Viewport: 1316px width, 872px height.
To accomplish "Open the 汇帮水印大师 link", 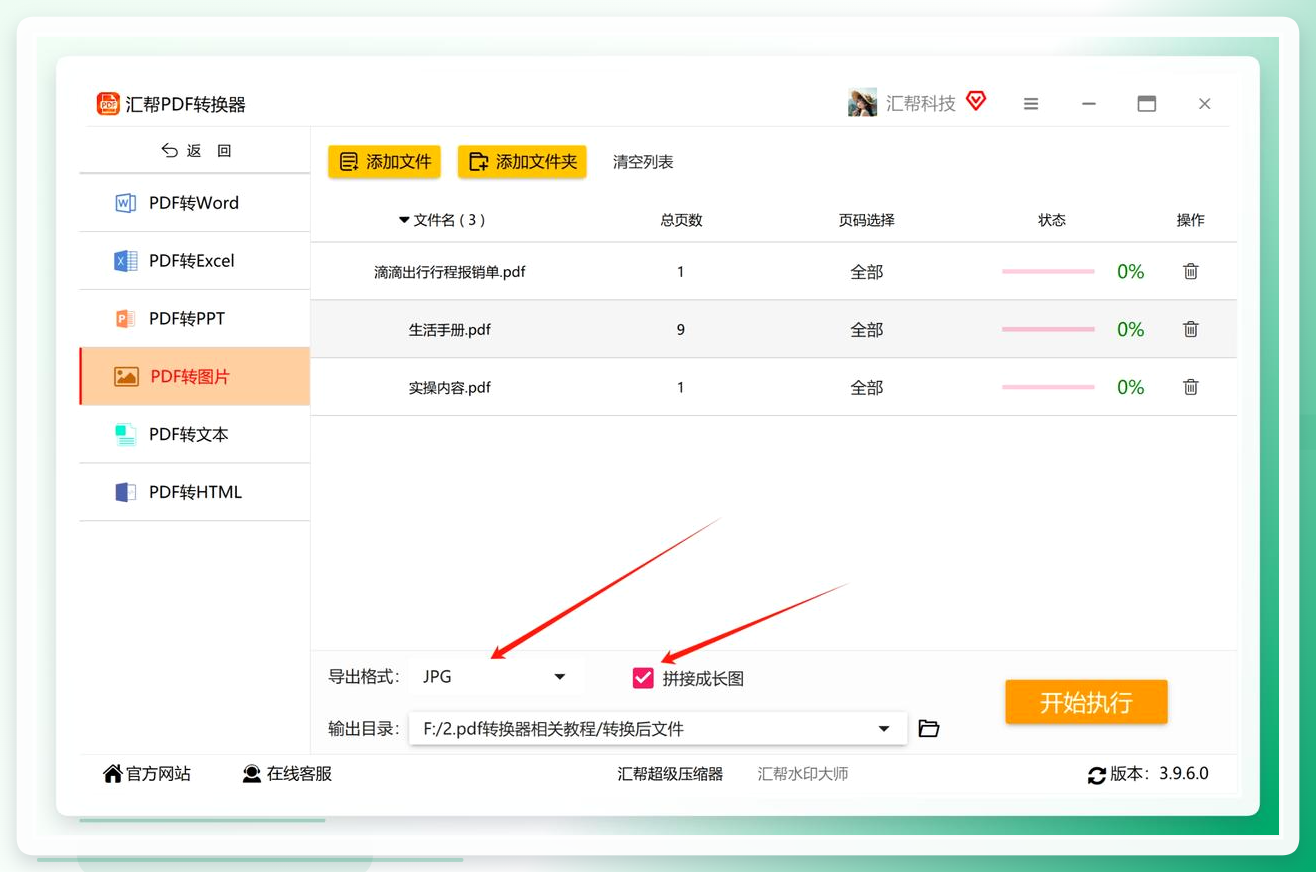I will click(803, 774).
